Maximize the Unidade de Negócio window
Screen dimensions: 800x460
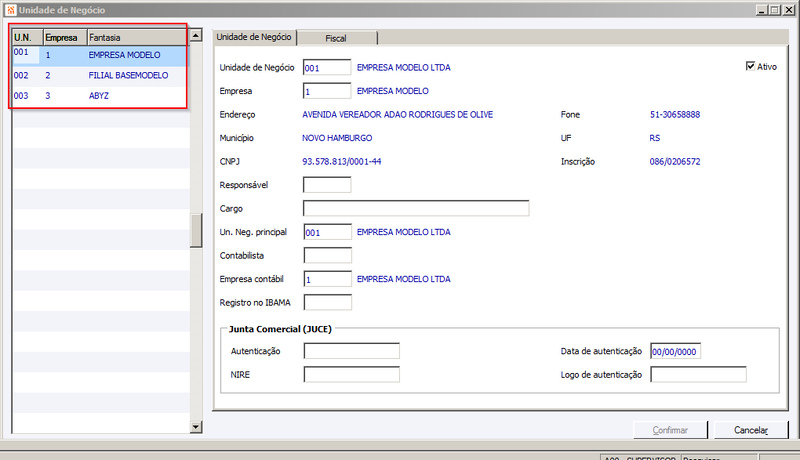pyautogui.click(x=774, y=10)
